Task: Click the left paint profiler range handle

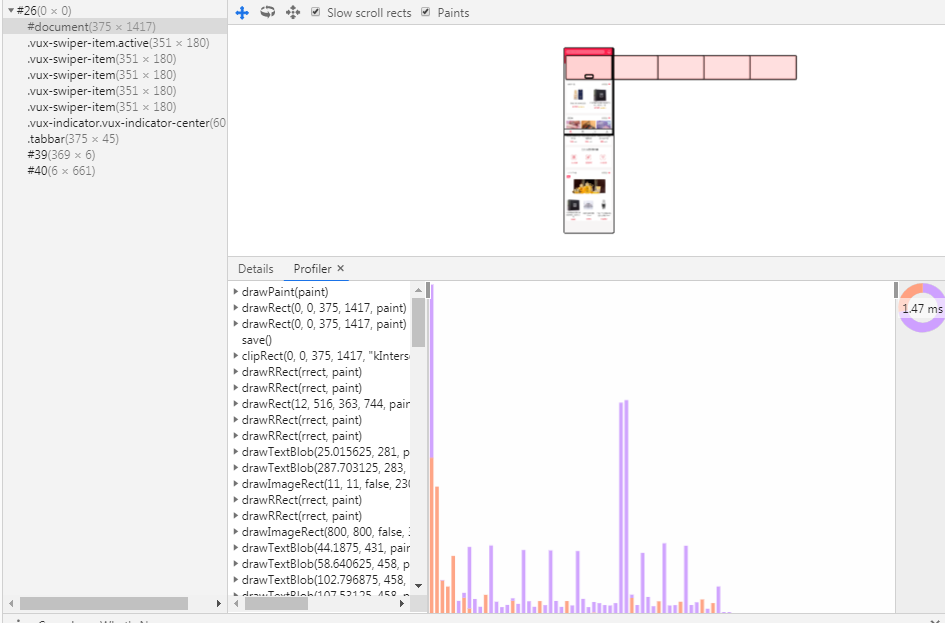Action: click(x=429, y=290)
